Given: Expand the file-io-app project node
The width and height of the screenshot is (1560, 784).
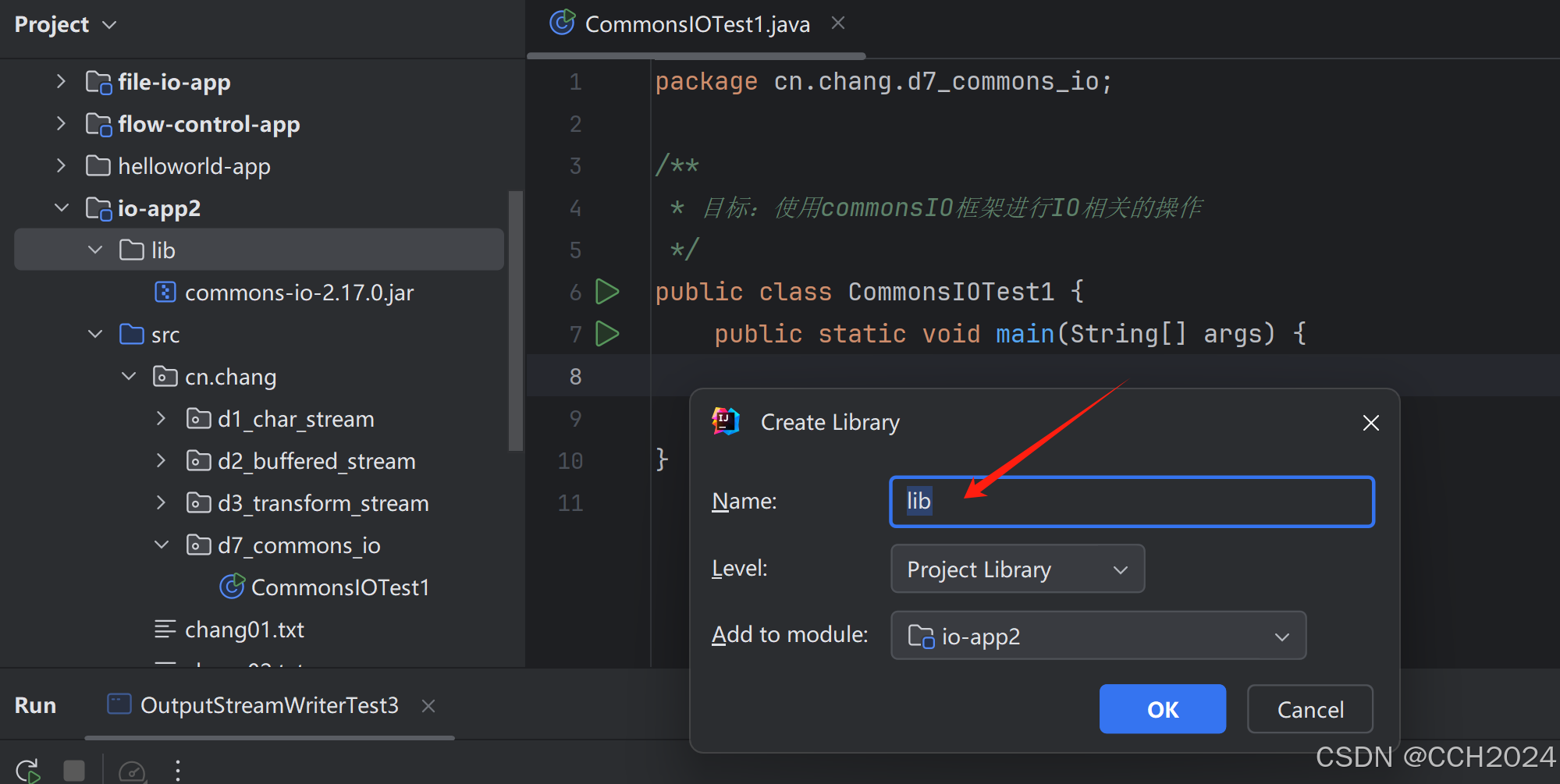Looking at the screenshot, I should (x=62, y=81).
